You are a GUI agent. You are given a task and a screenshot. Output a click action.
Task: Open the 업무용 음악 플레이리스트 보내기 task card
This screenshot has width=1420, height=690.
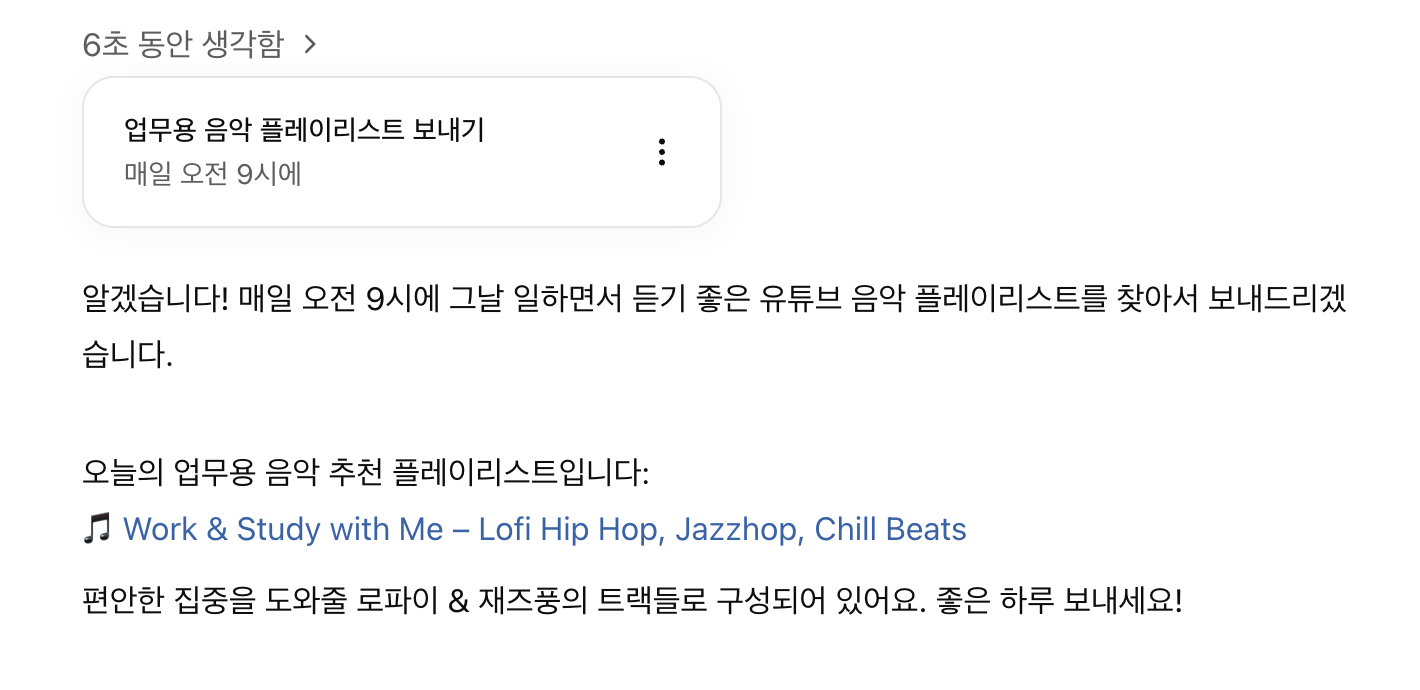coord(304,130)
